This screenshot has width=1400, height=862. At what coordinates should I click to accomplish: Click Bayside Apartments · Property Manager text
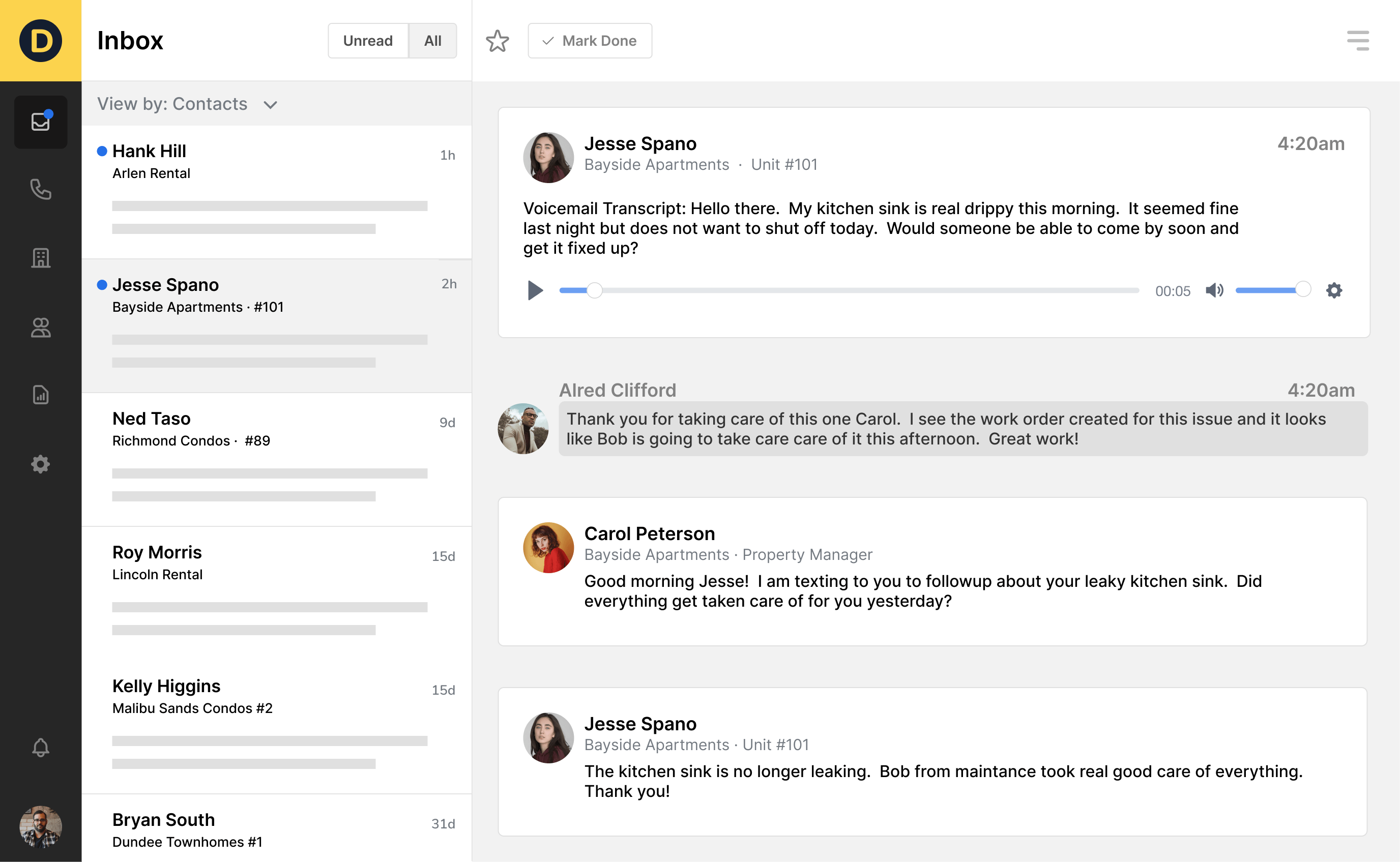[x=728, y=555]
